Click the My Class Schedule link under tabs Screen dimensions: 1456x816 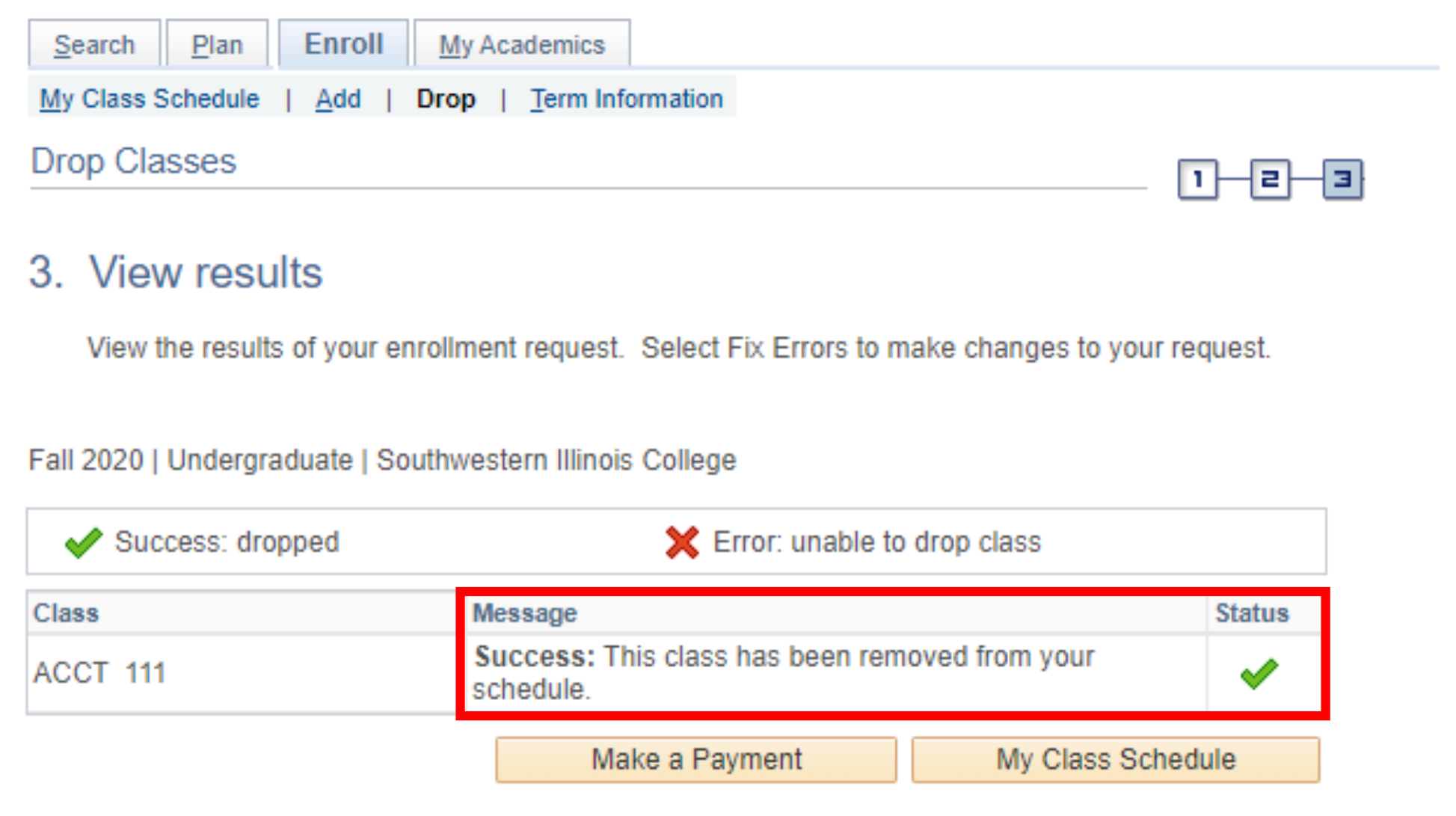[149, 98]
